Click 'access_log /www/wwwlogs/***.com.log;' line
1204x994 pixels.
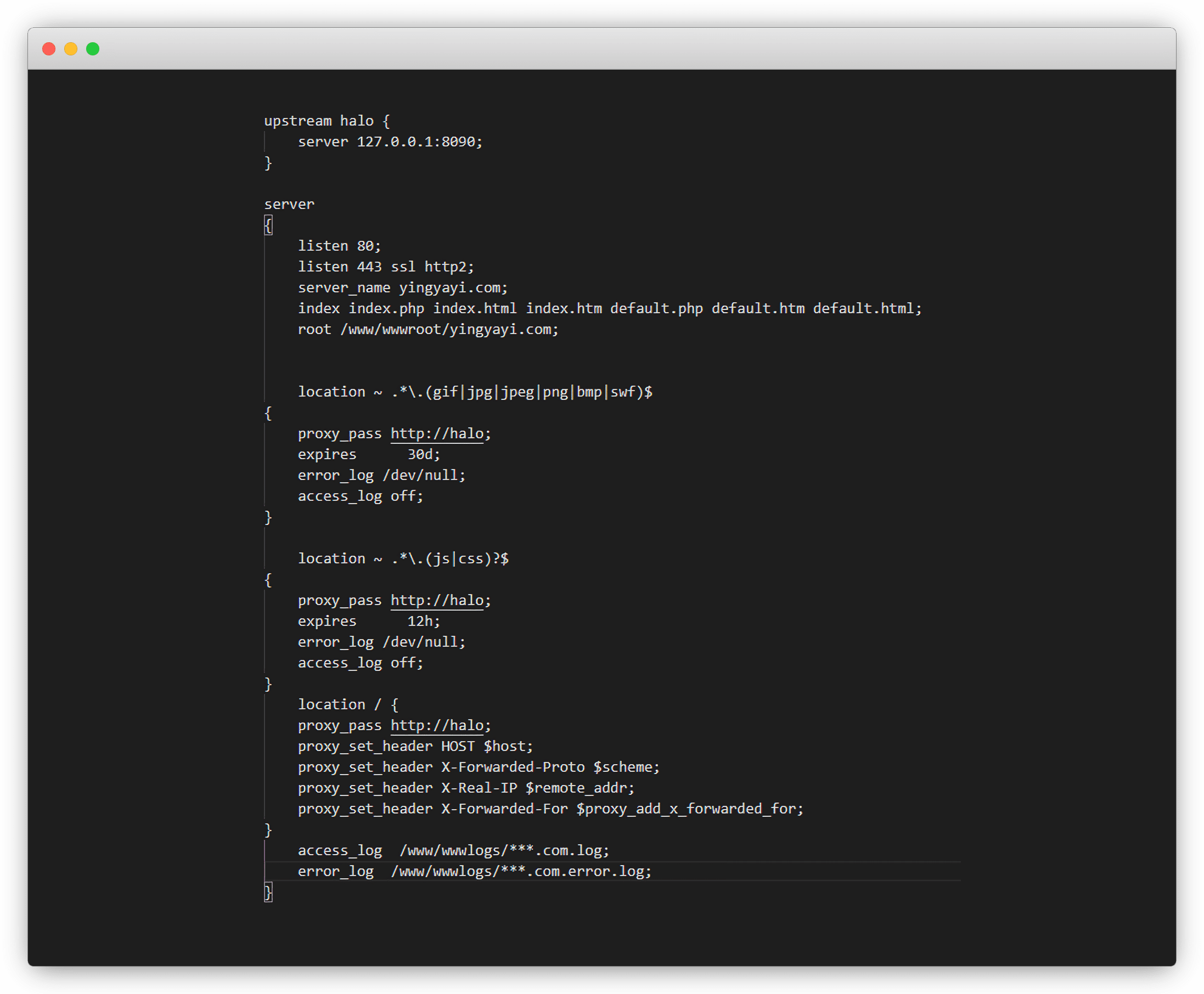click(x=453, y=850)
